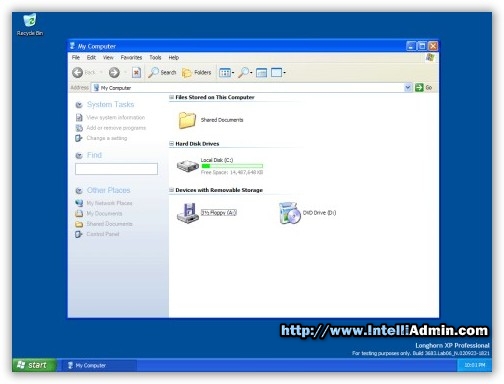Screen dimensions: 504x384
Task: Toggle the Folders pane button
Action: (197, 72)
